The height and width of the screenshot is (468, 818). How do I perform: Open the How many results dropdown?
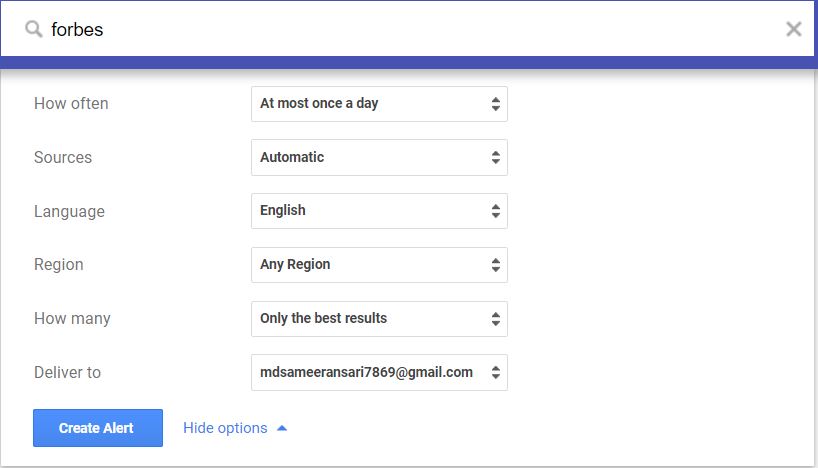click(379, 318)
